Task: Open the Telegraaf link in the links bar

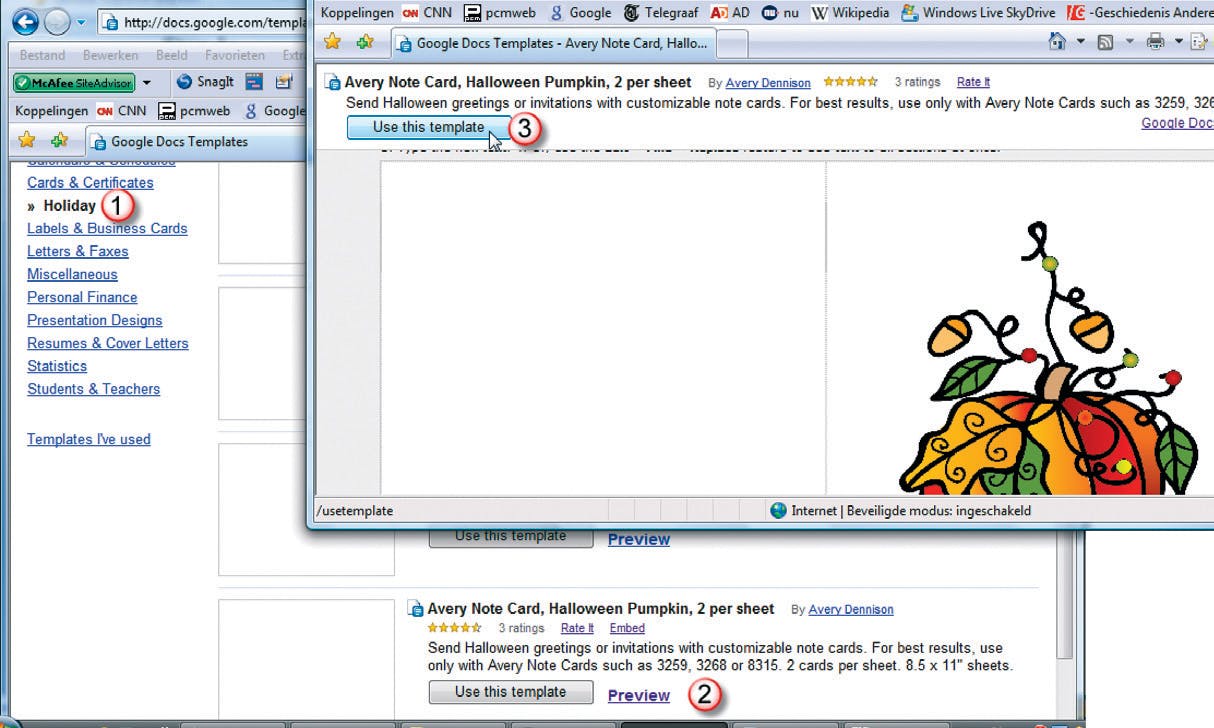Action: [x=661, y=13]
